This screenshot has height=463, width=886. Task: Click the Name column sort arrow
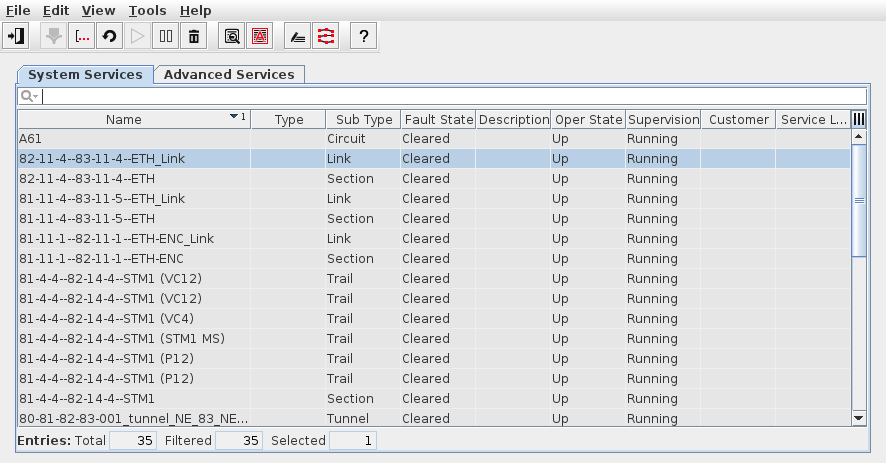point(235,117)
